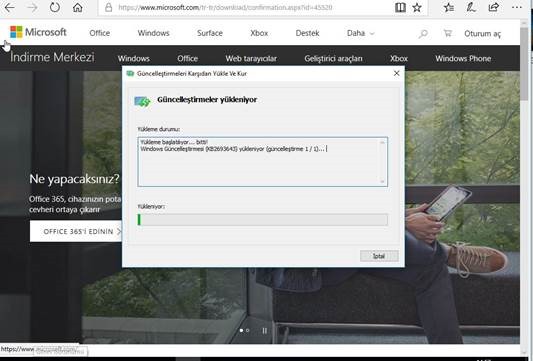The height and width of the screenshot is (361, 533).
Task: Select Surface in the top navigation
Action: [x=210, y=33]
